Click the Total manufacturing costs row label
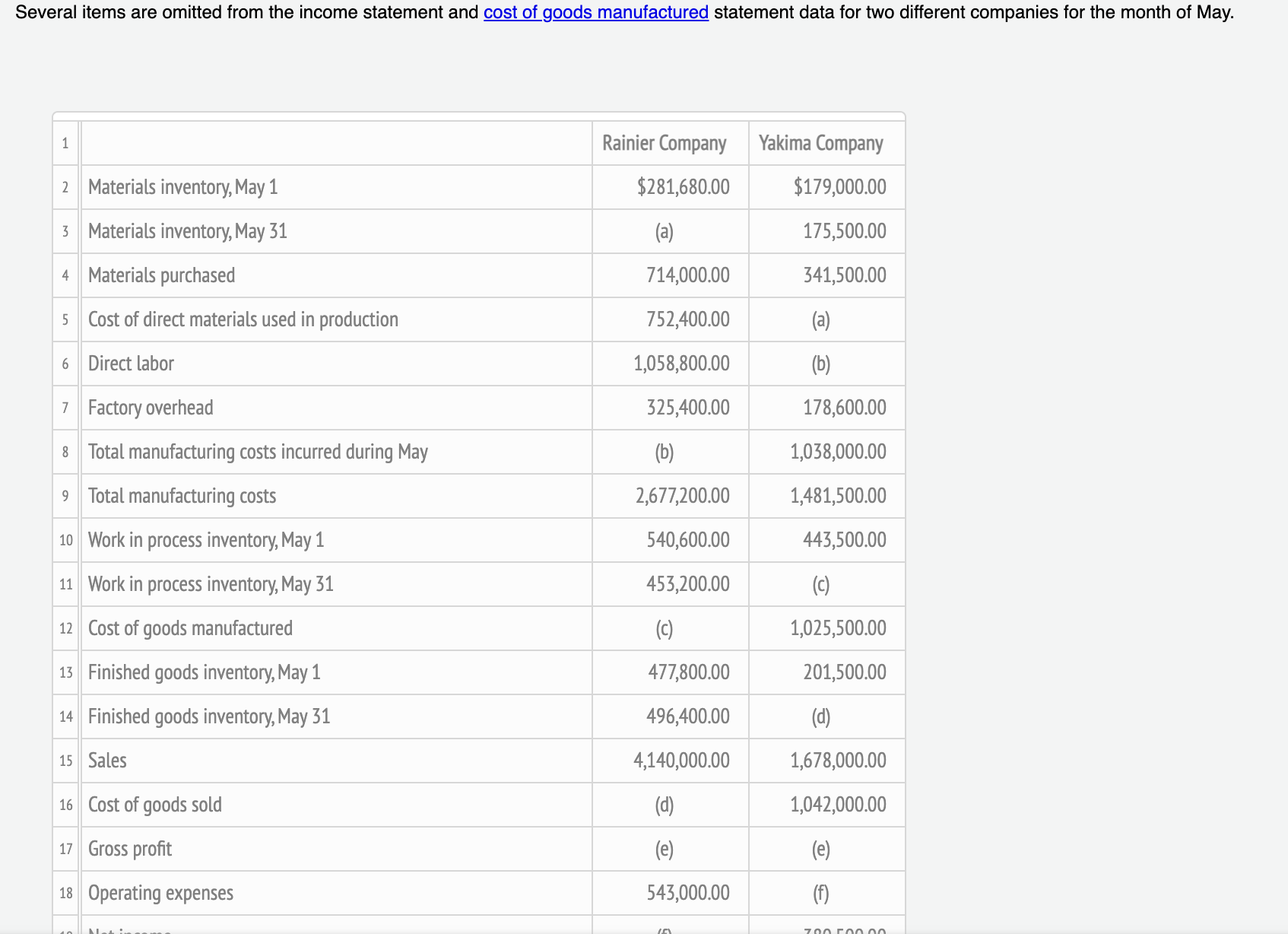 [x=182, y=496]
